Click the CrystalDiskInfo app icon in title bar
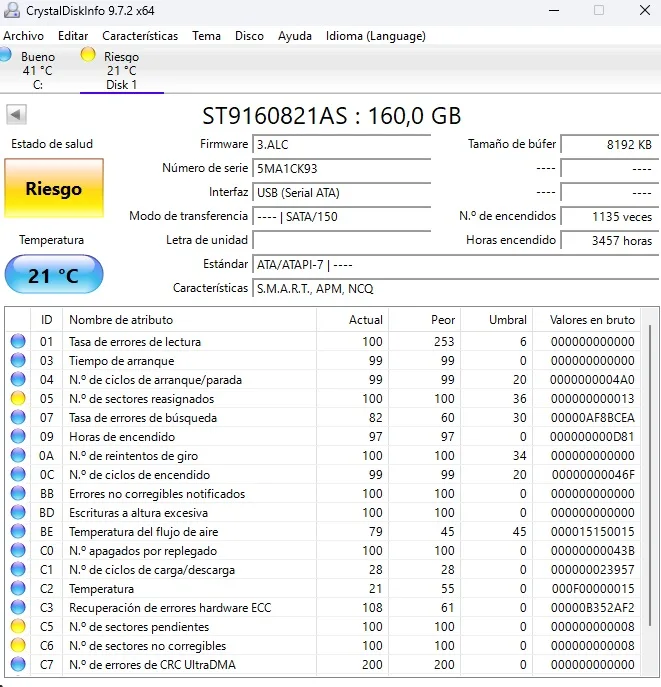The height and width of the screenshot is (687, 661). tap(11, 11)
